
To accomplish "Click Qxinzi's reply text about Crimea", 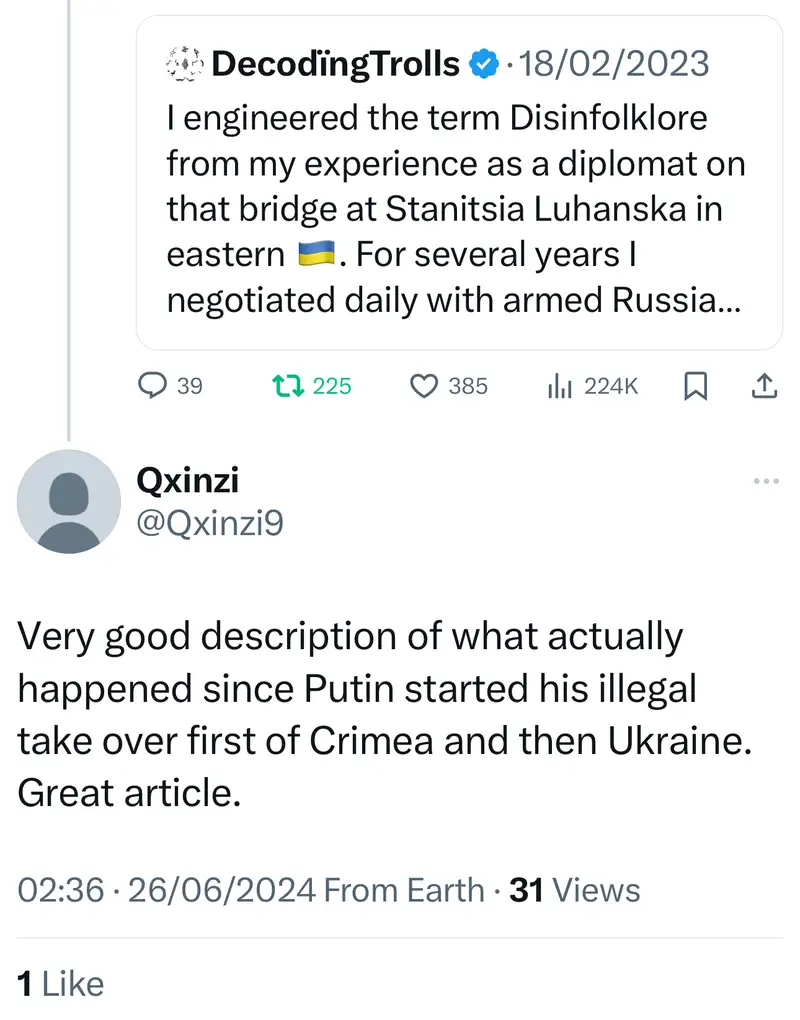I will click(380, 715).
